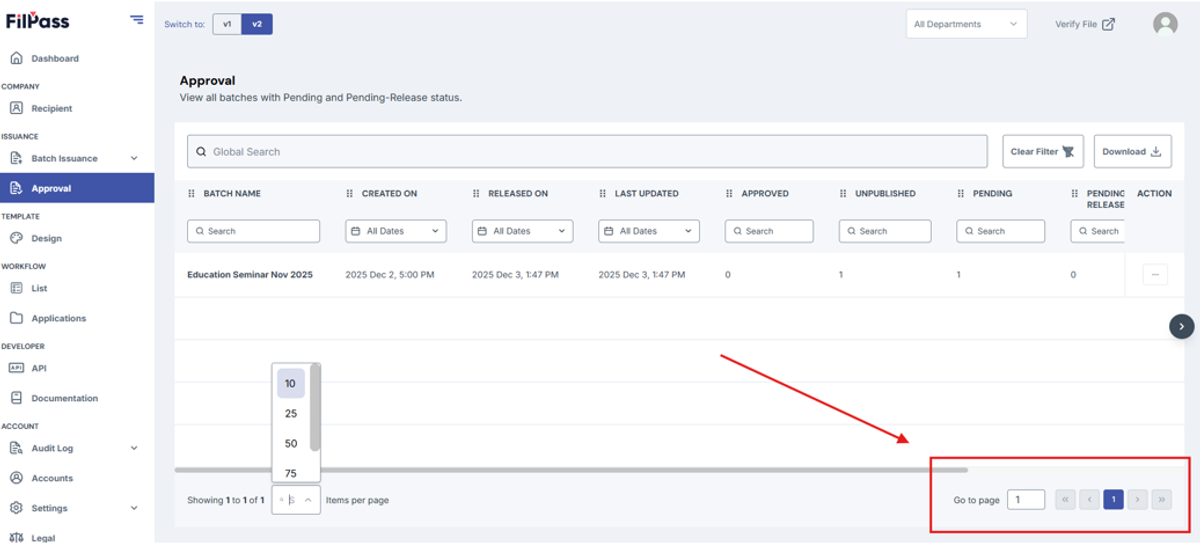1200x543 pixels.
Task: Select 25 items per page
Action: pyautogui.click(x=291, y=413)
